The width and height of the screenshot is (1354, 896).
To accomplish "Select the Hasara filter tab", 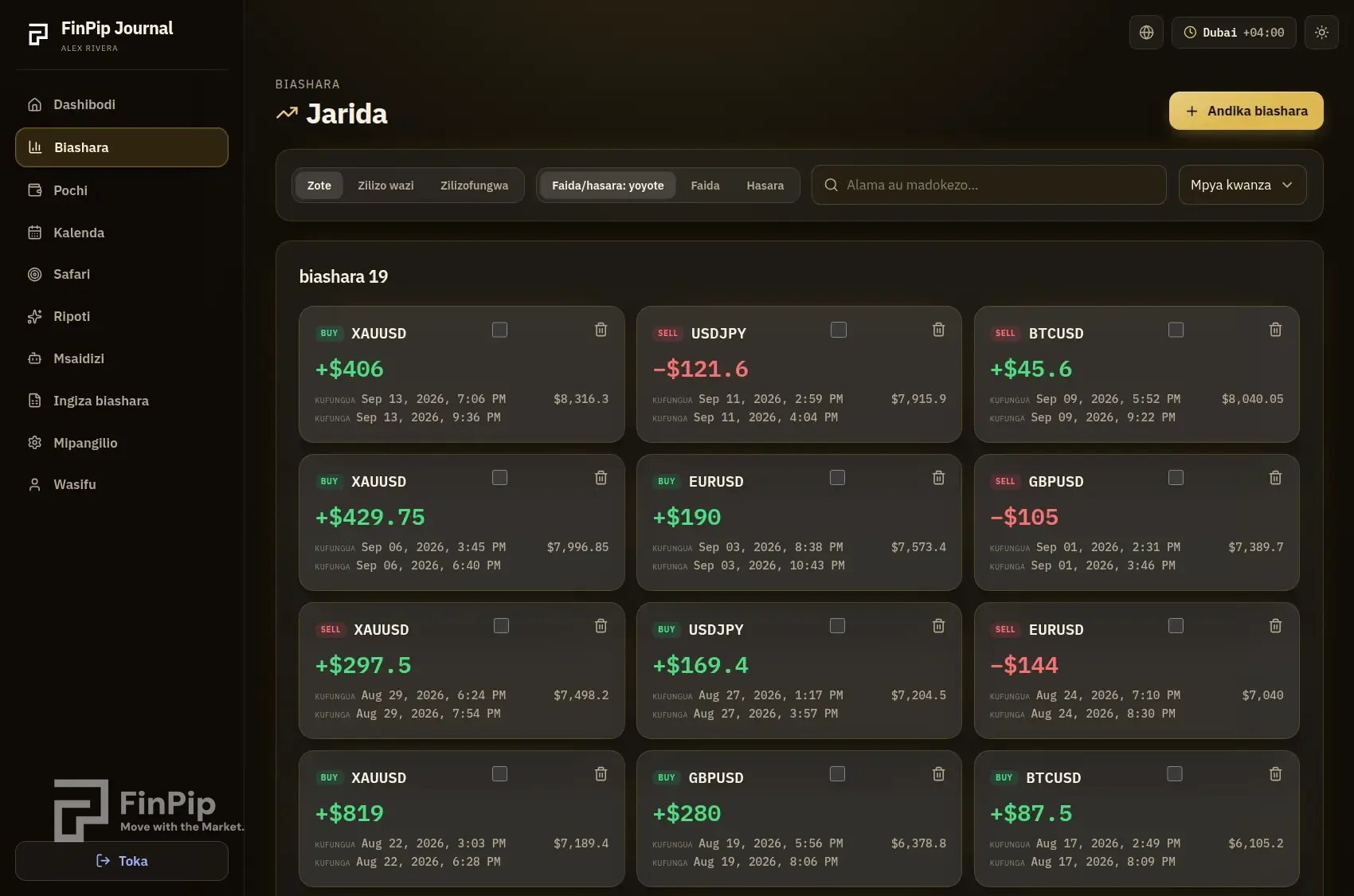I will pyautogui.click(x=765, y=186).
